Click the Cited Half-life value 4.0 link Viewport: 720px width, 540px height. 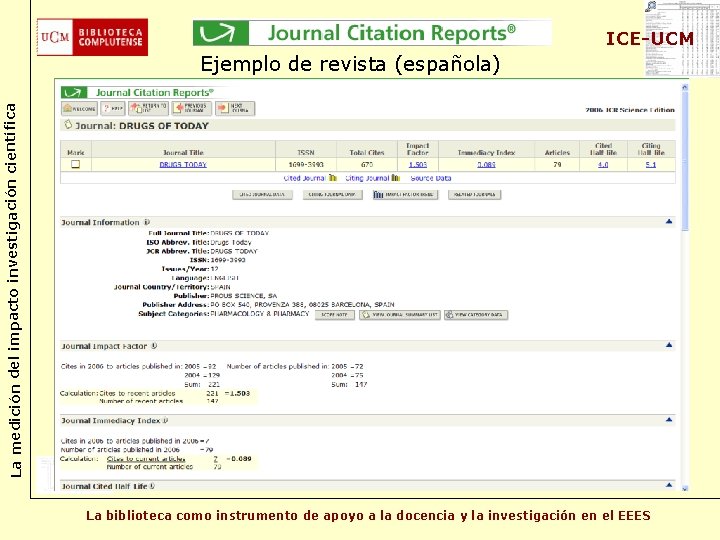point(603,164)
